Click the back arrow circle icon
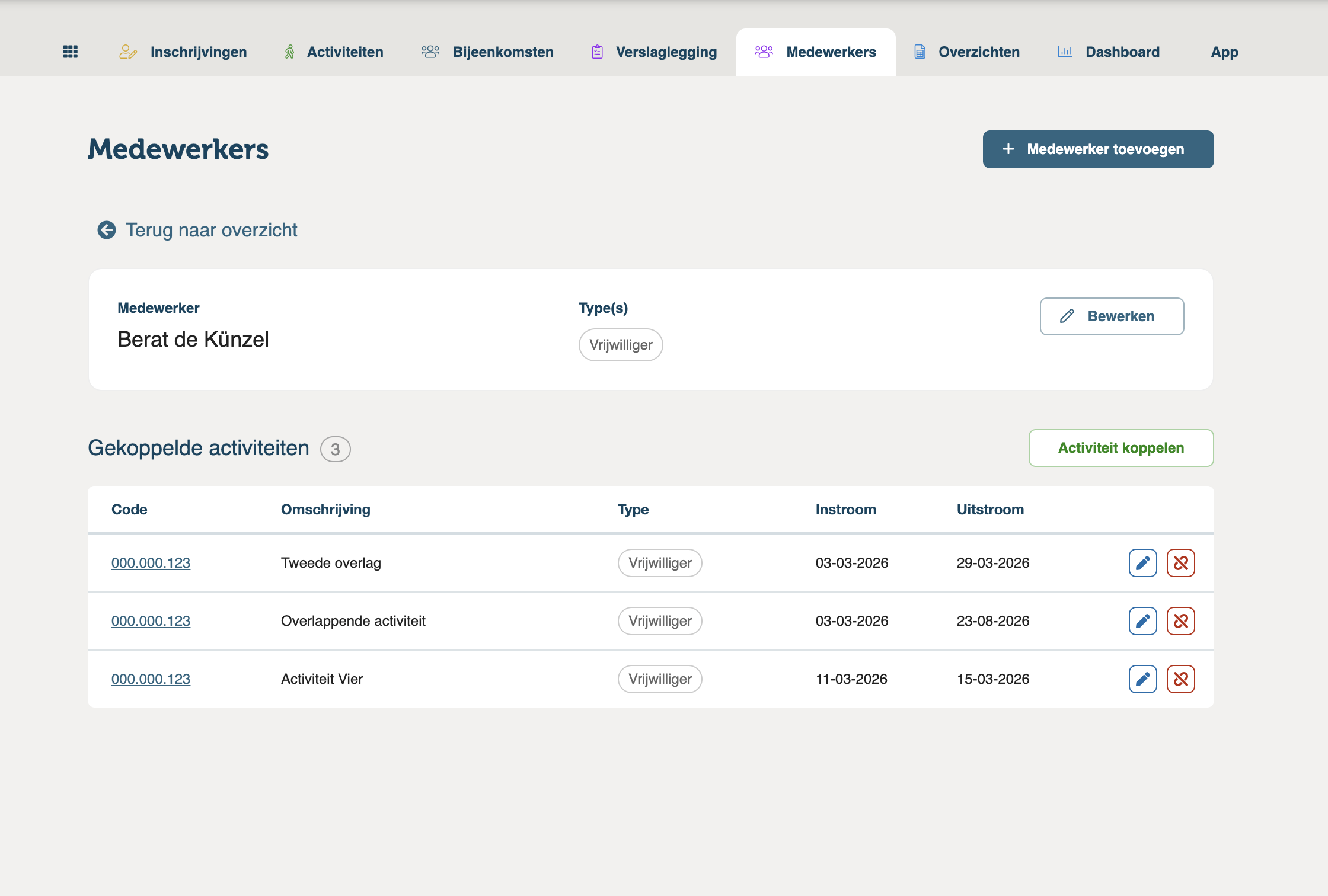 click(107, 230)
